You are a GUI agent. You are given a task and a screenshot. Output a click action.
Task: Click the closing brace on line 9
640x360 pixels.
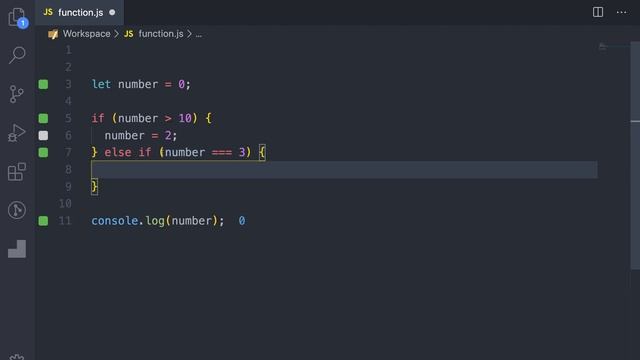95,187
